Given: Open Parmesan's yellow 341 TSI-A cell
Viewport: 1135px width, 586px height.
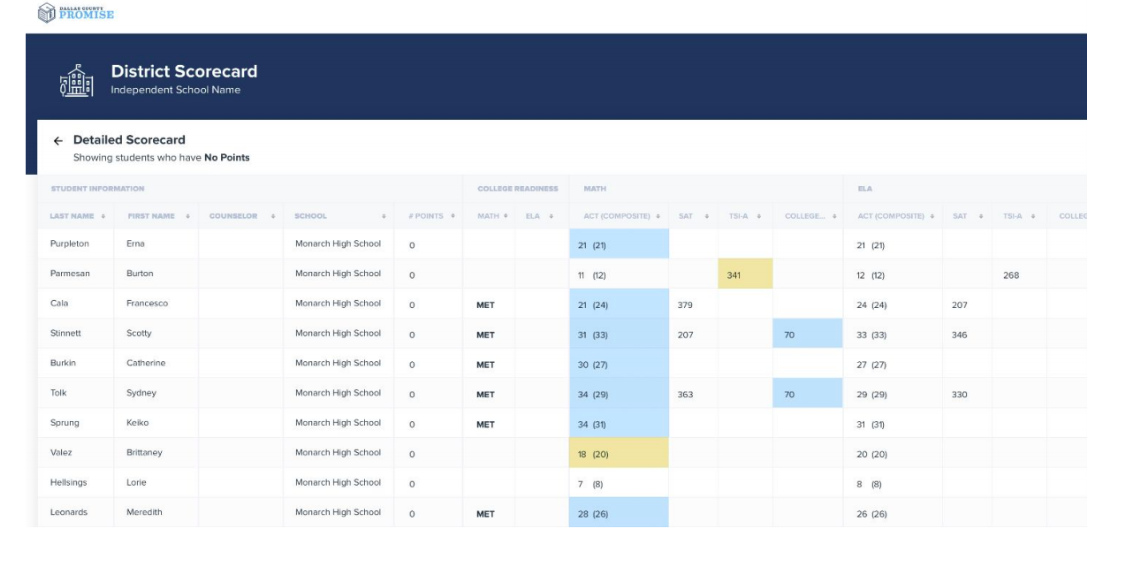Looking at the screenshot, I should [745, 274].
